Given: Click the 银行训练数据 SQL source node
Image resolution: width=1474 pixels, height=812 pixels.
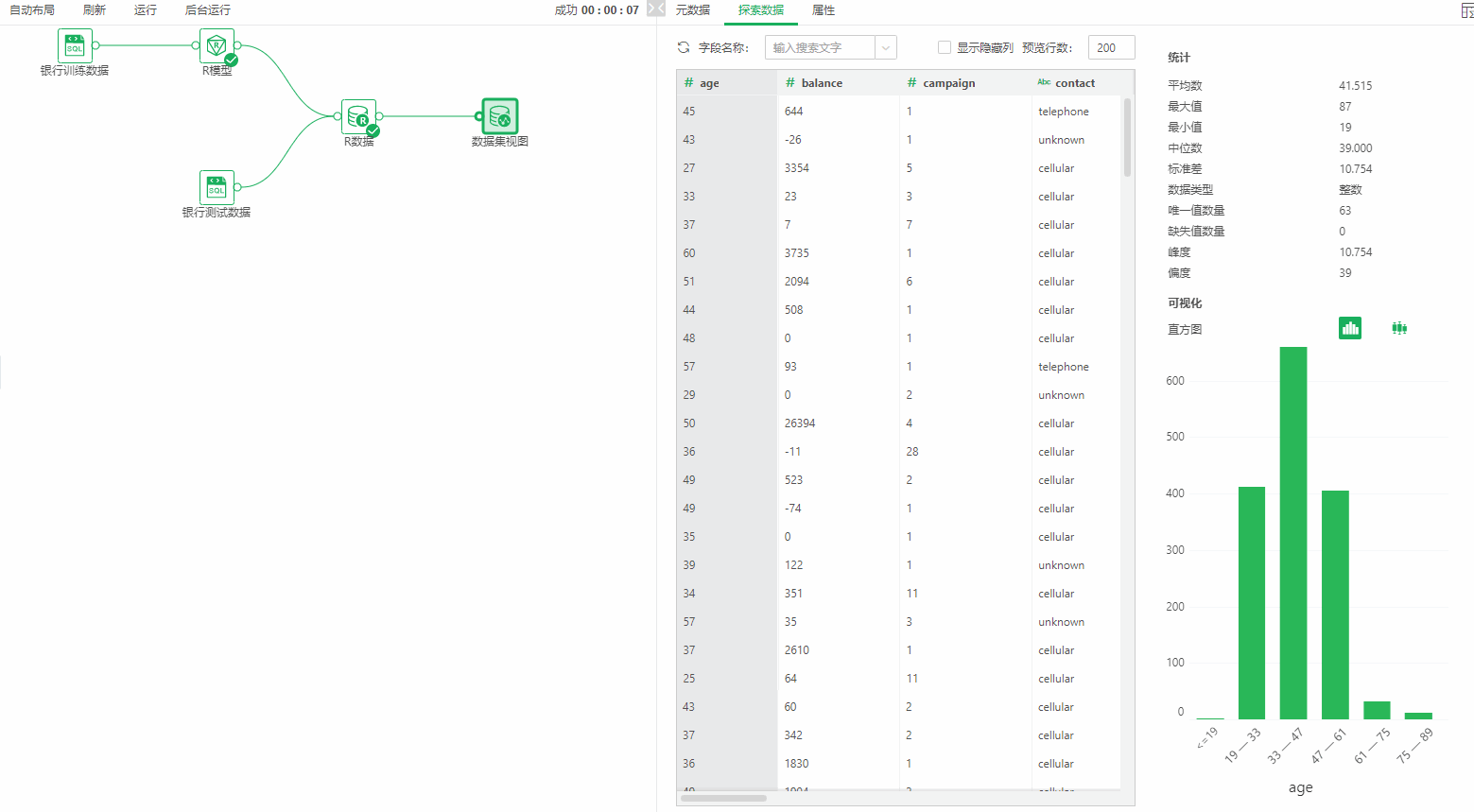Looking at the screenshot, I should (73, 44).
